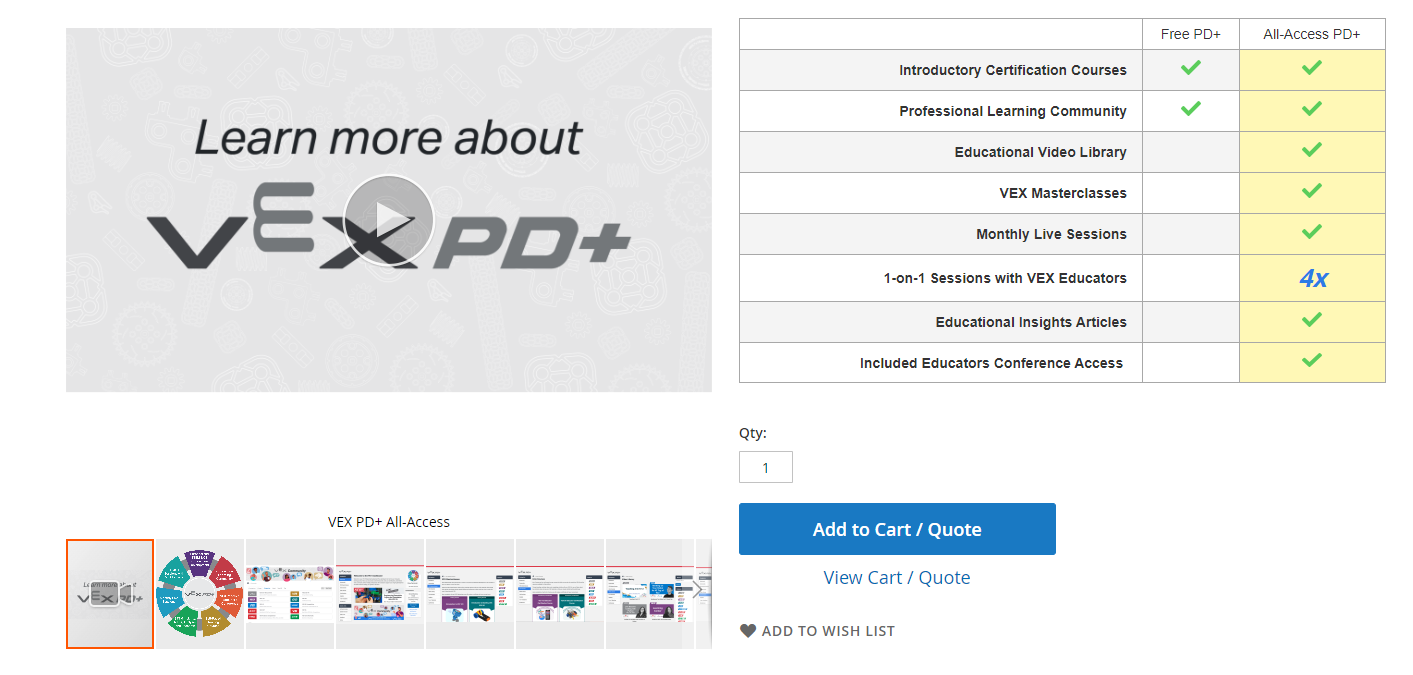This screenshot has height=675, width=1413.
Task: Click the checkmark in the Monthly Live Sessions row
Action: coord(1312,232)
